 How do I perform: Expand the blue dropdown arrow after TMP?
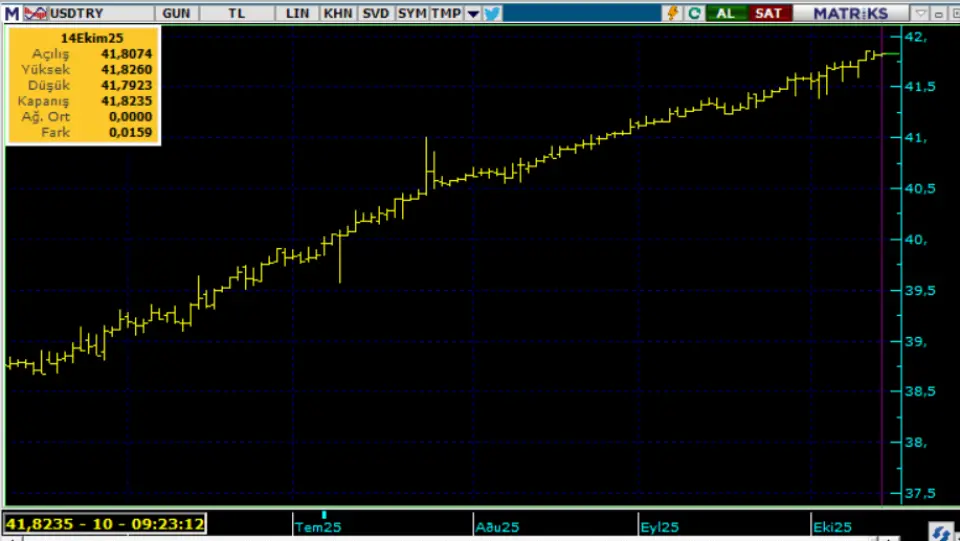tap(473, 14)
